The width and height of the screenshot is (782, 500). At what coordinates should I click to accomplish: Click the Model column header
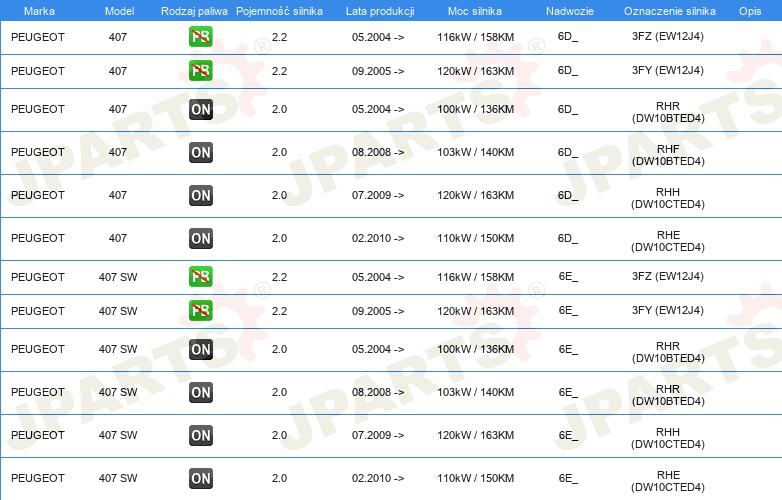click(119, 11)
